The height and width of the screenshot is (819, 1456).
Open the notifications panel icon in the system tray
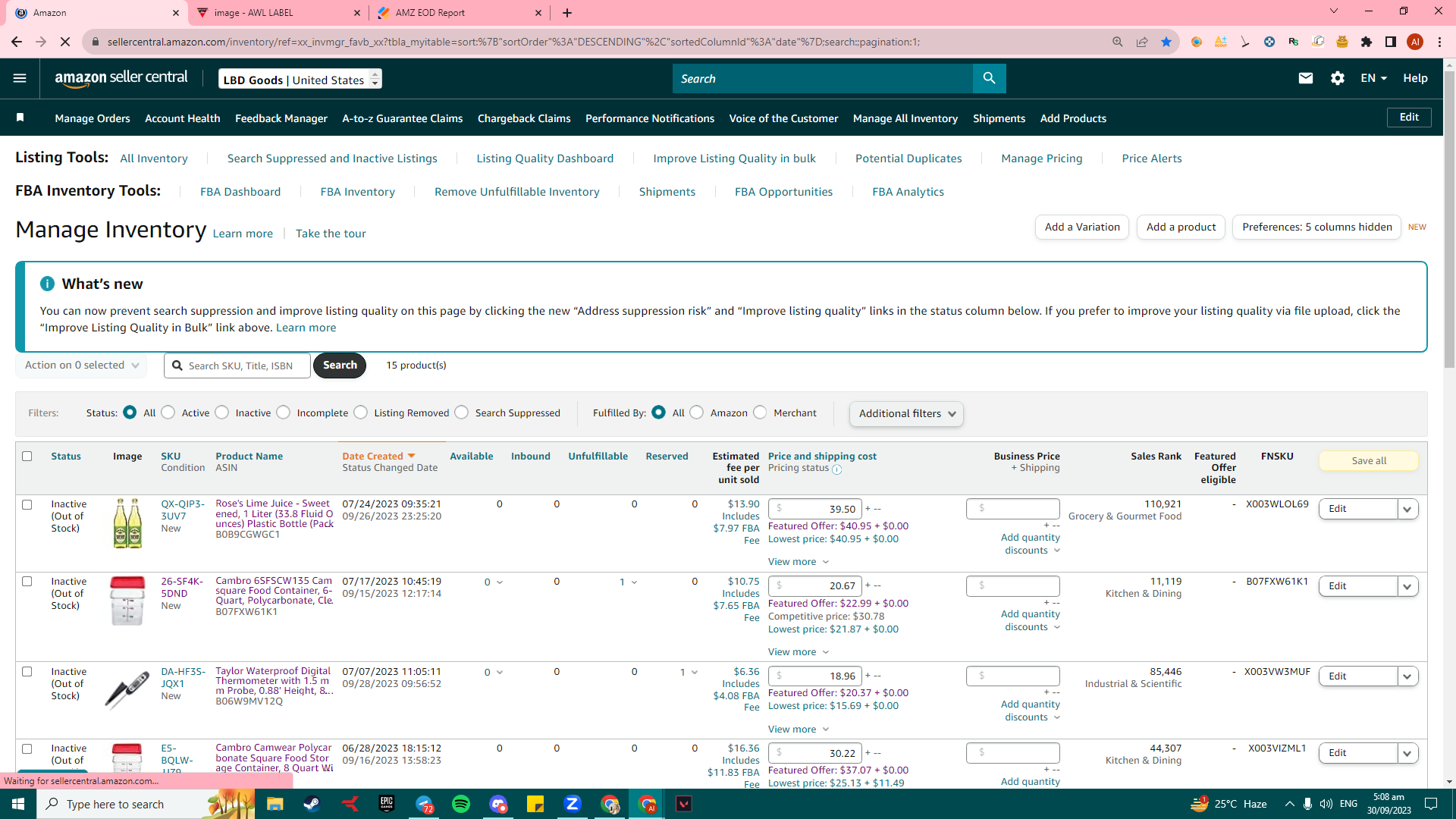1431,804
